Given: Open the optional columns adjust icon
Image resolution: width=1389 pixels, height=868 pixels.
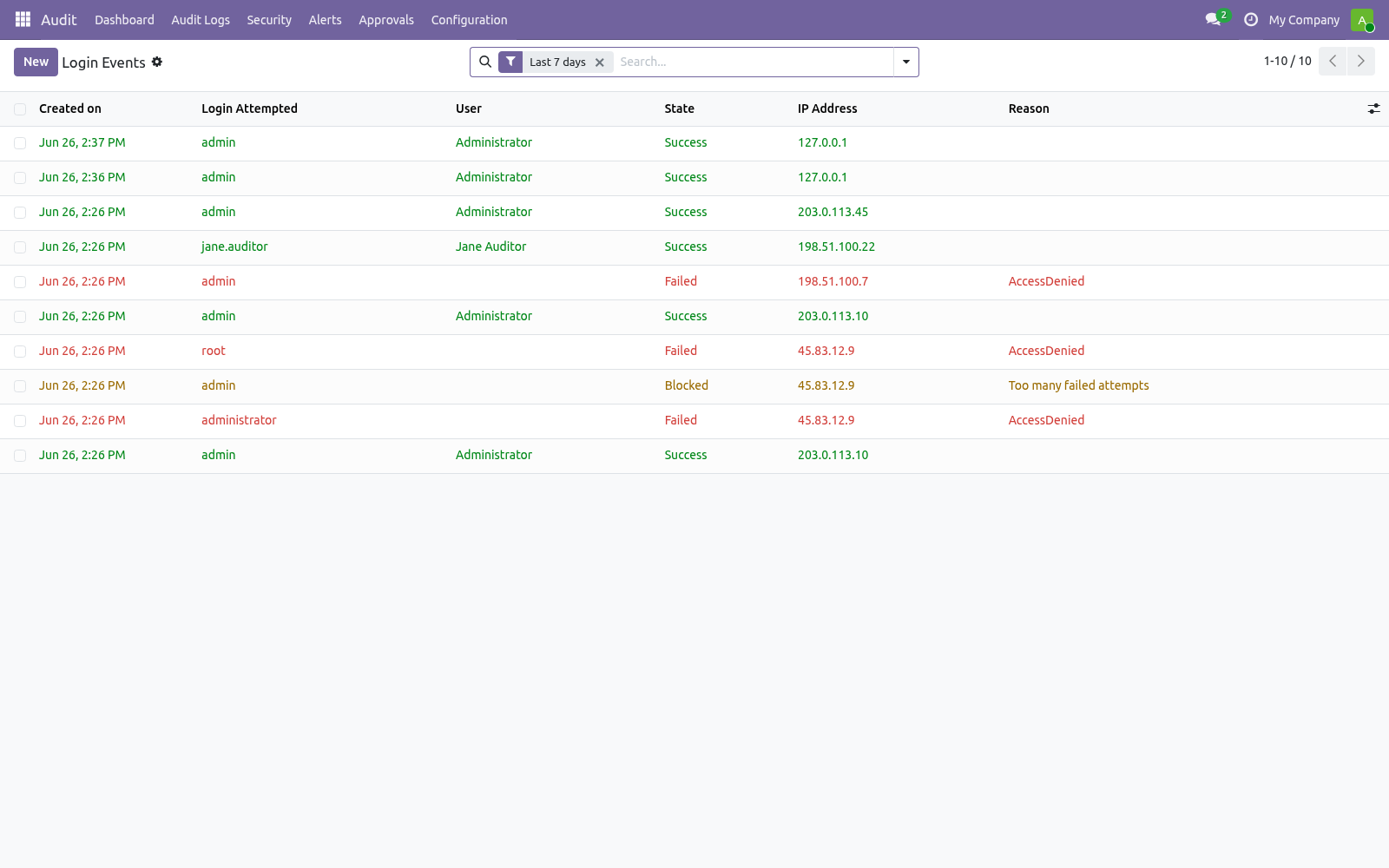Looking at the screenshot, I should pyautogui.click(x=1373, y=108).
